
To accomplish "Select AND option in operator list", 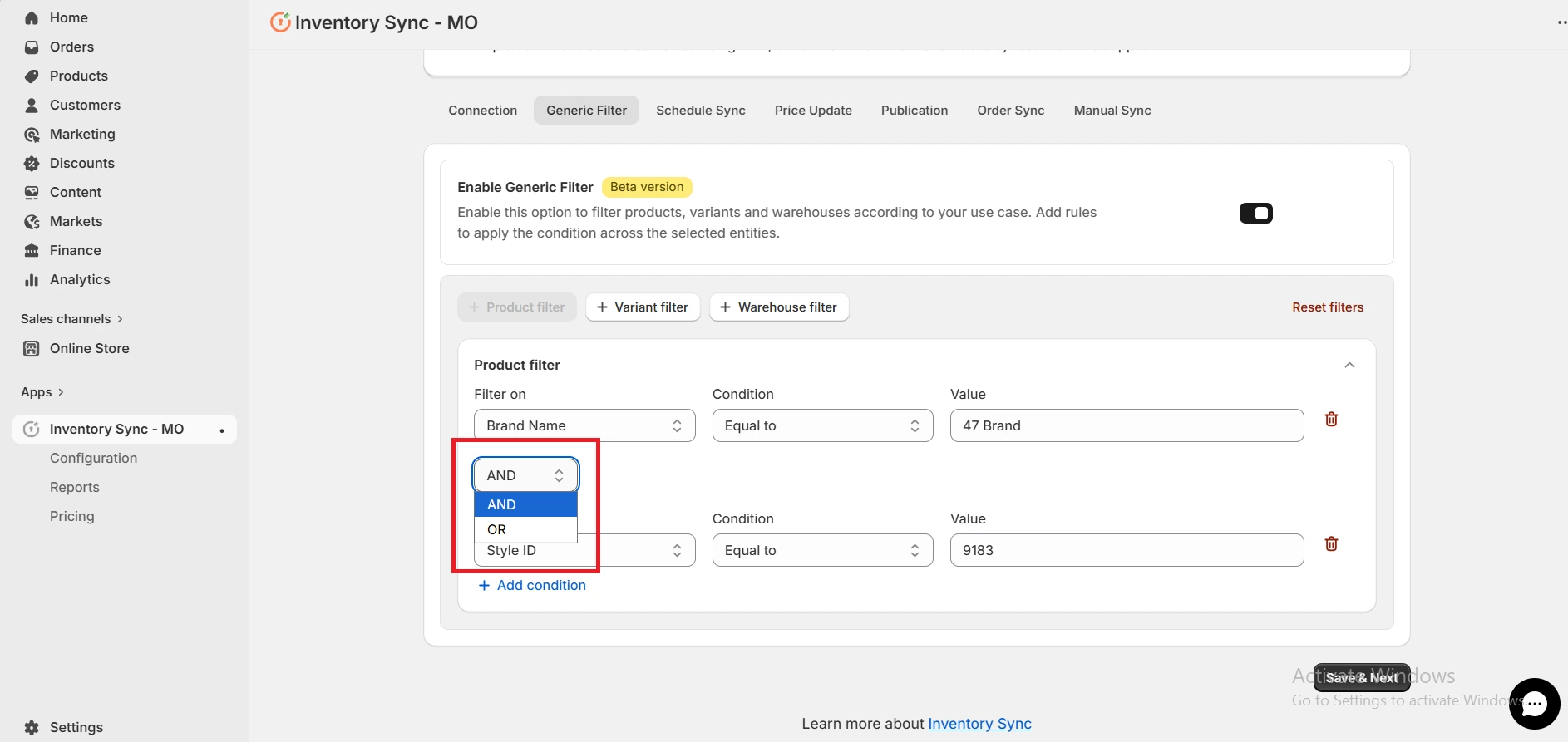I will [x=525, y=504].
